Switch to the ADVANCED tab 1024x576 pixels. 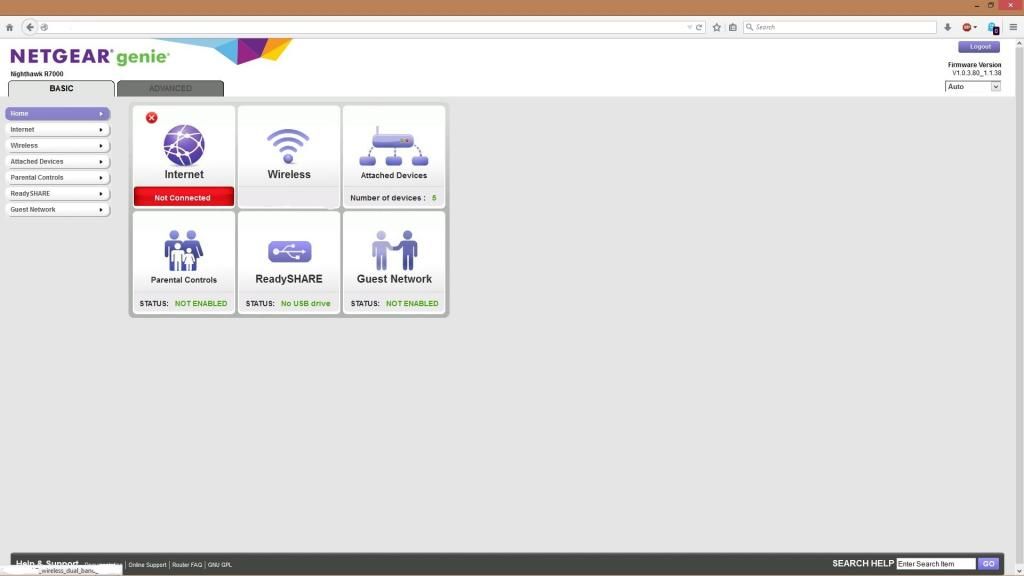tap(170, 88)
